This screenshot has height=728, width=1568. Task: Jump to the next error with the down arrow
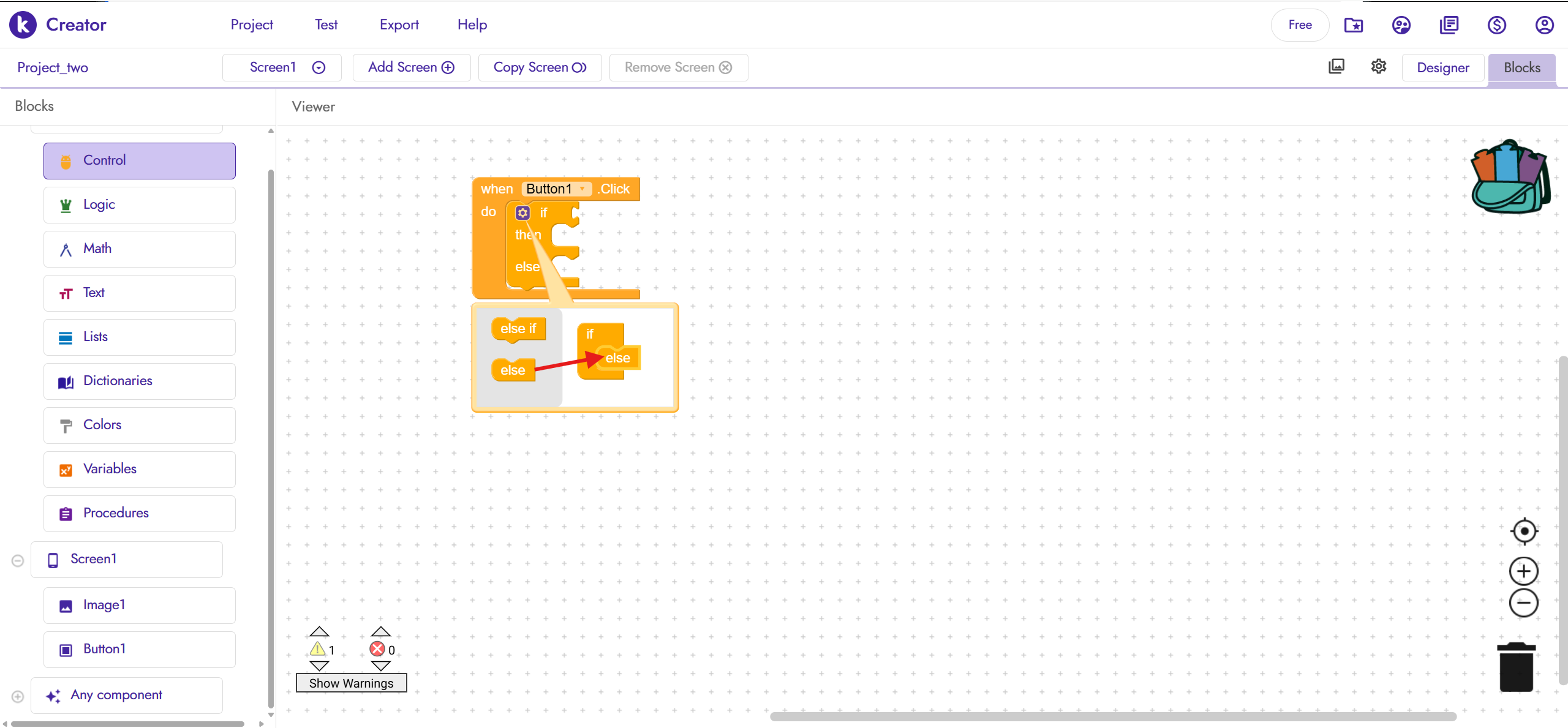tap(380, 666)
